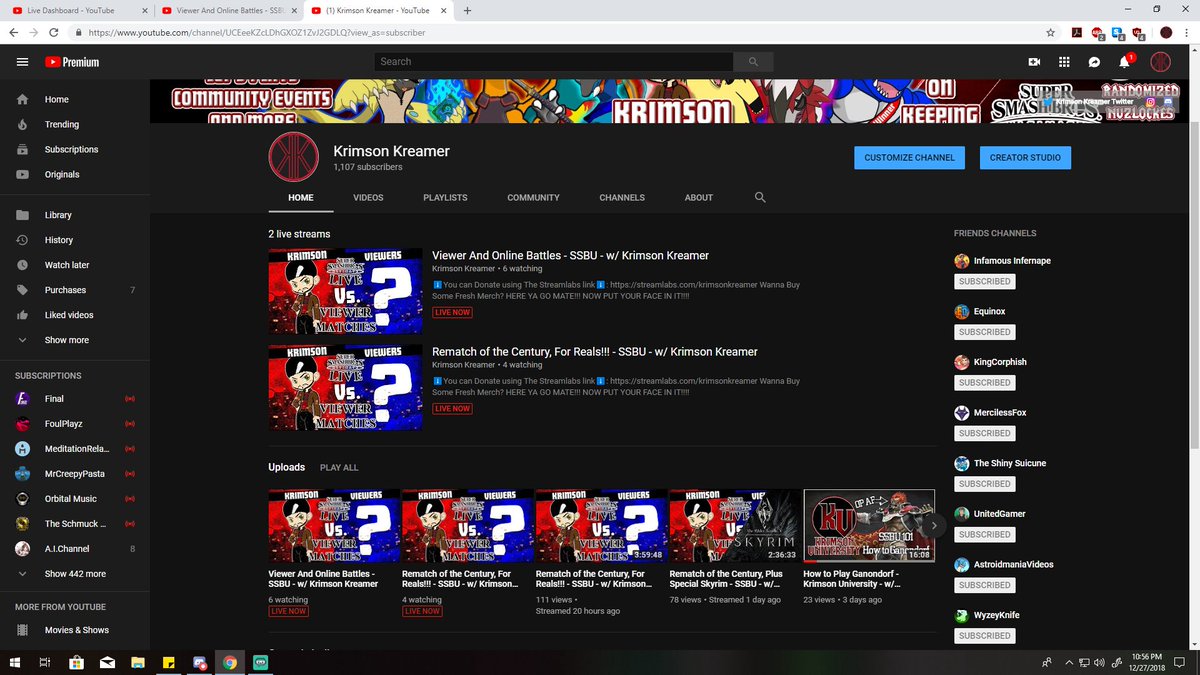The image size is (1200, 675).
Task: Switch to the About channel tab
Action: 699,198
